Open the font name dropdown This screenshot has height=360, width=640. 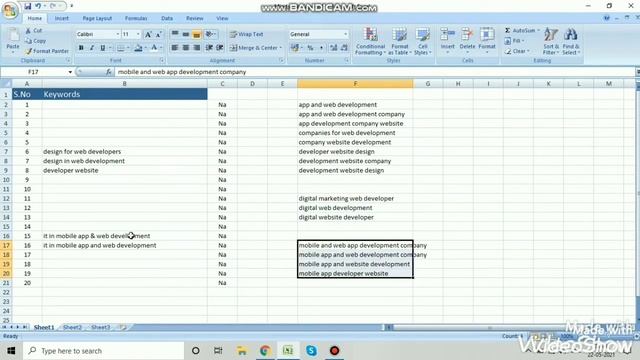click(x=118, y=34)
